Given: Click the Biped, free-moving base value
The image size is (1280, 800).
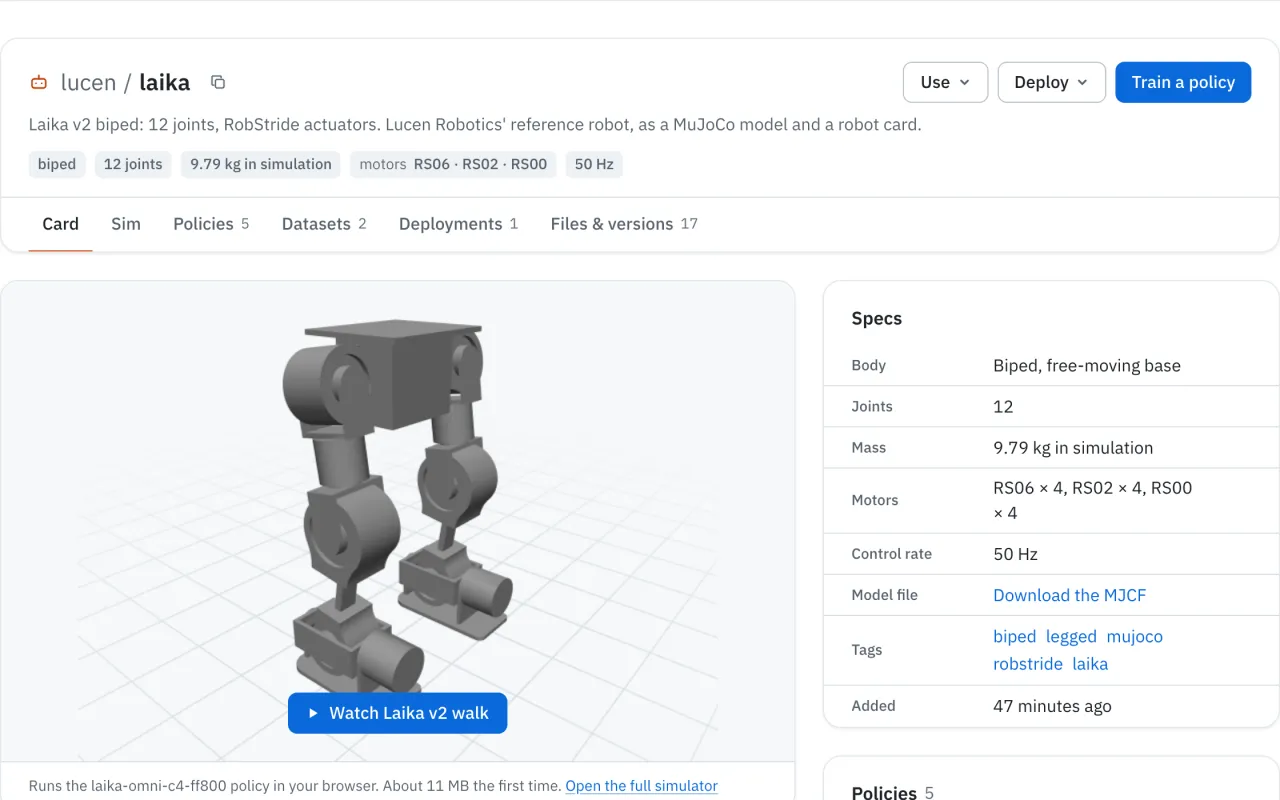Looking at the screenshot, I should coord(1087,365).
